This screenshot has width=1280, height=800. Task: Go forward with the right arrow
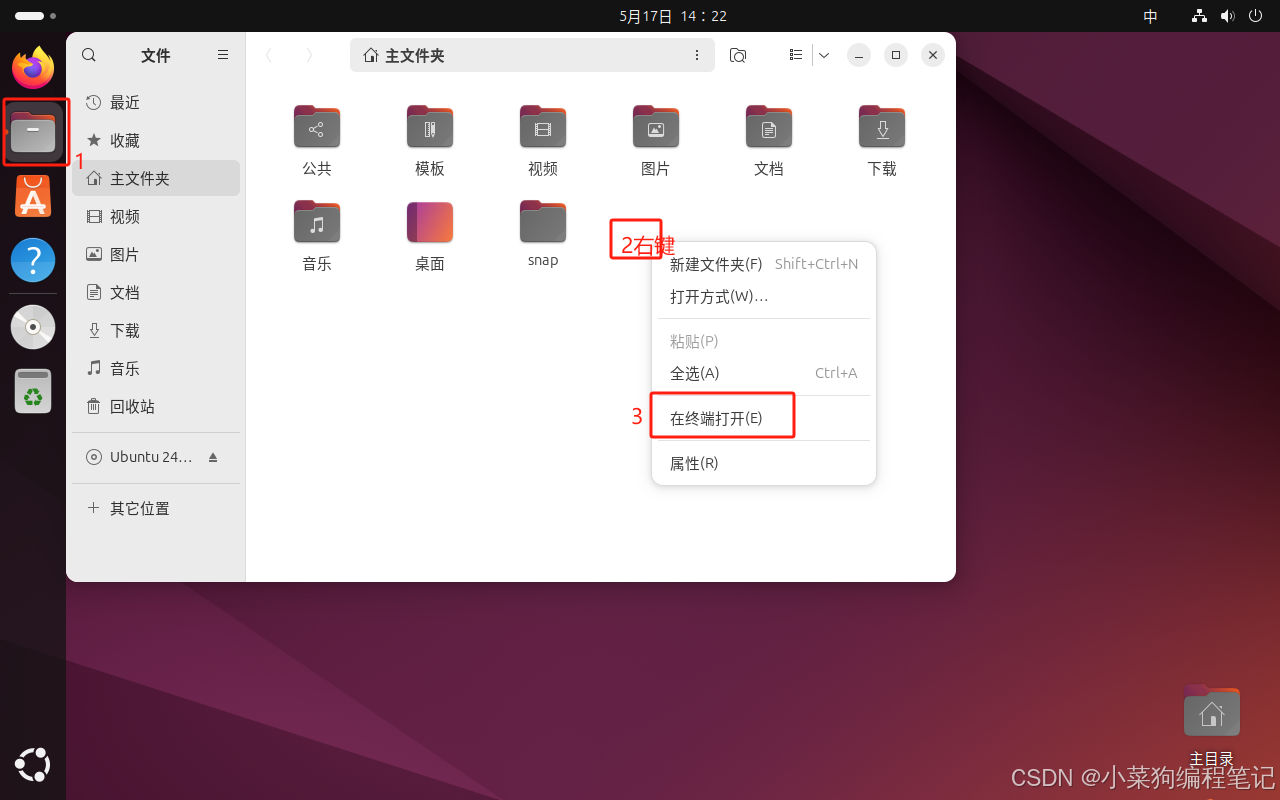coord(309,55)
